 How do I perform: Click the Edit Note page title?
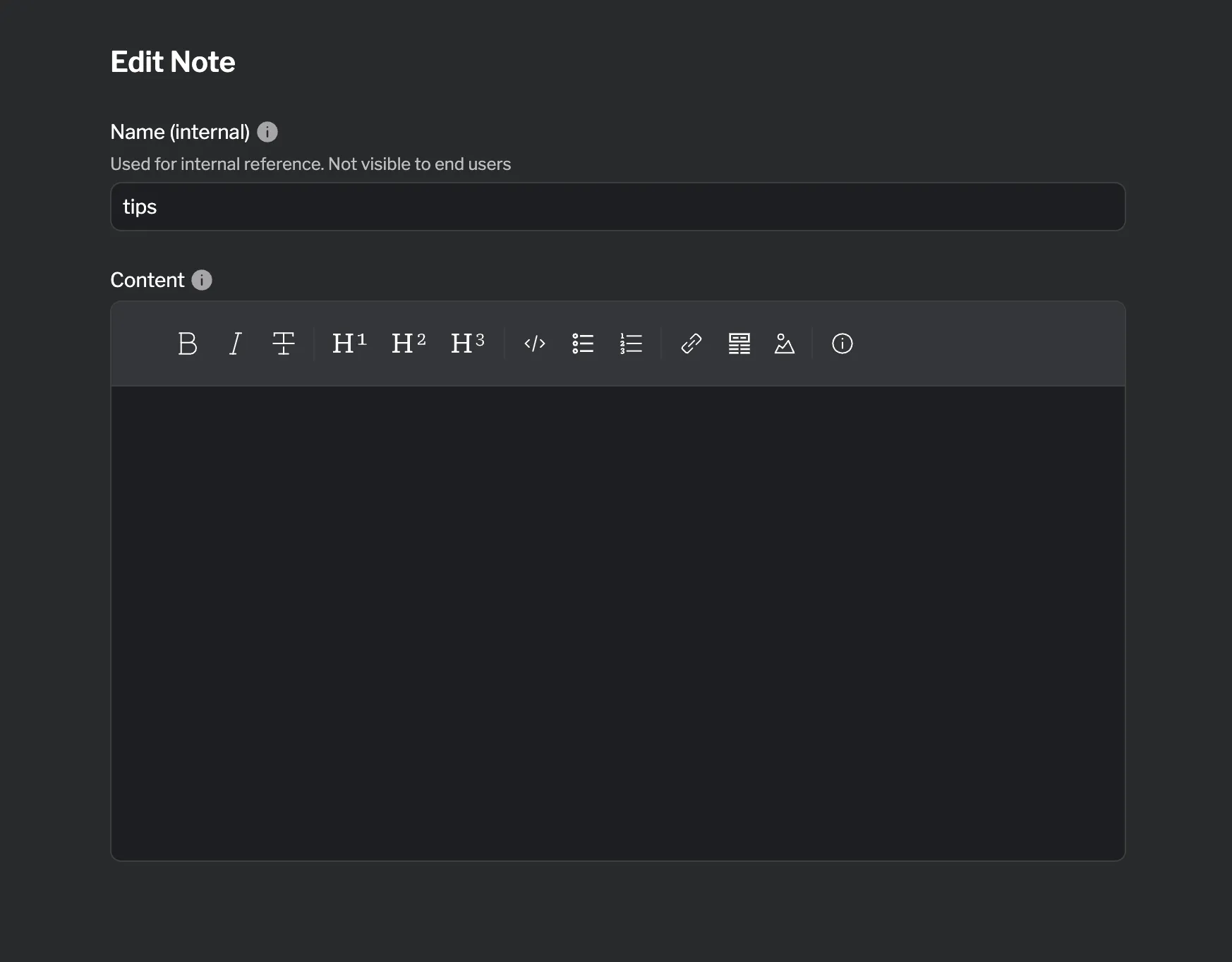(172, 62)
